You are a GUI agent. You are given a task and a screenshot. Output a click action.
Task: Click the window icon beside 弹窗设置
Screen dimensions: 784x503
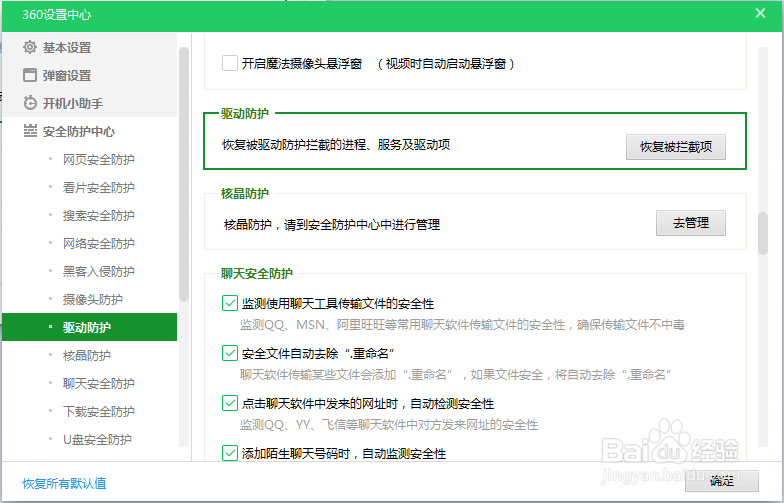coord(30,75)
